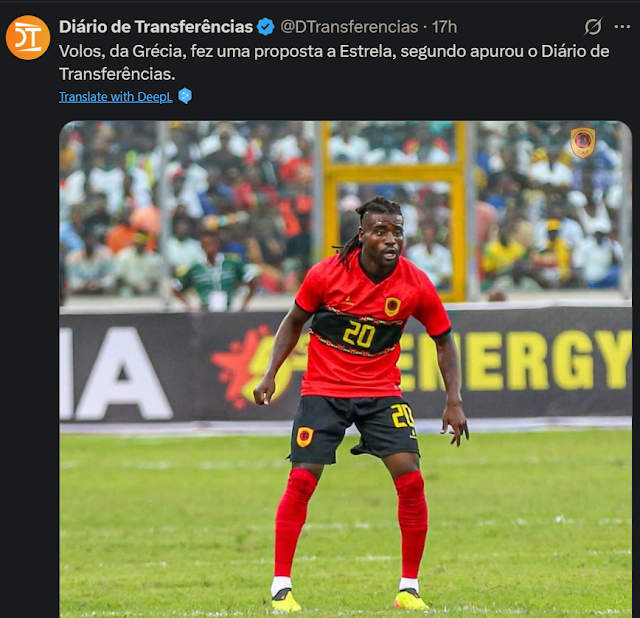Open the Diário de Transferências profile name
Viewport: 640px width, 618px height.
pos(156,27)
